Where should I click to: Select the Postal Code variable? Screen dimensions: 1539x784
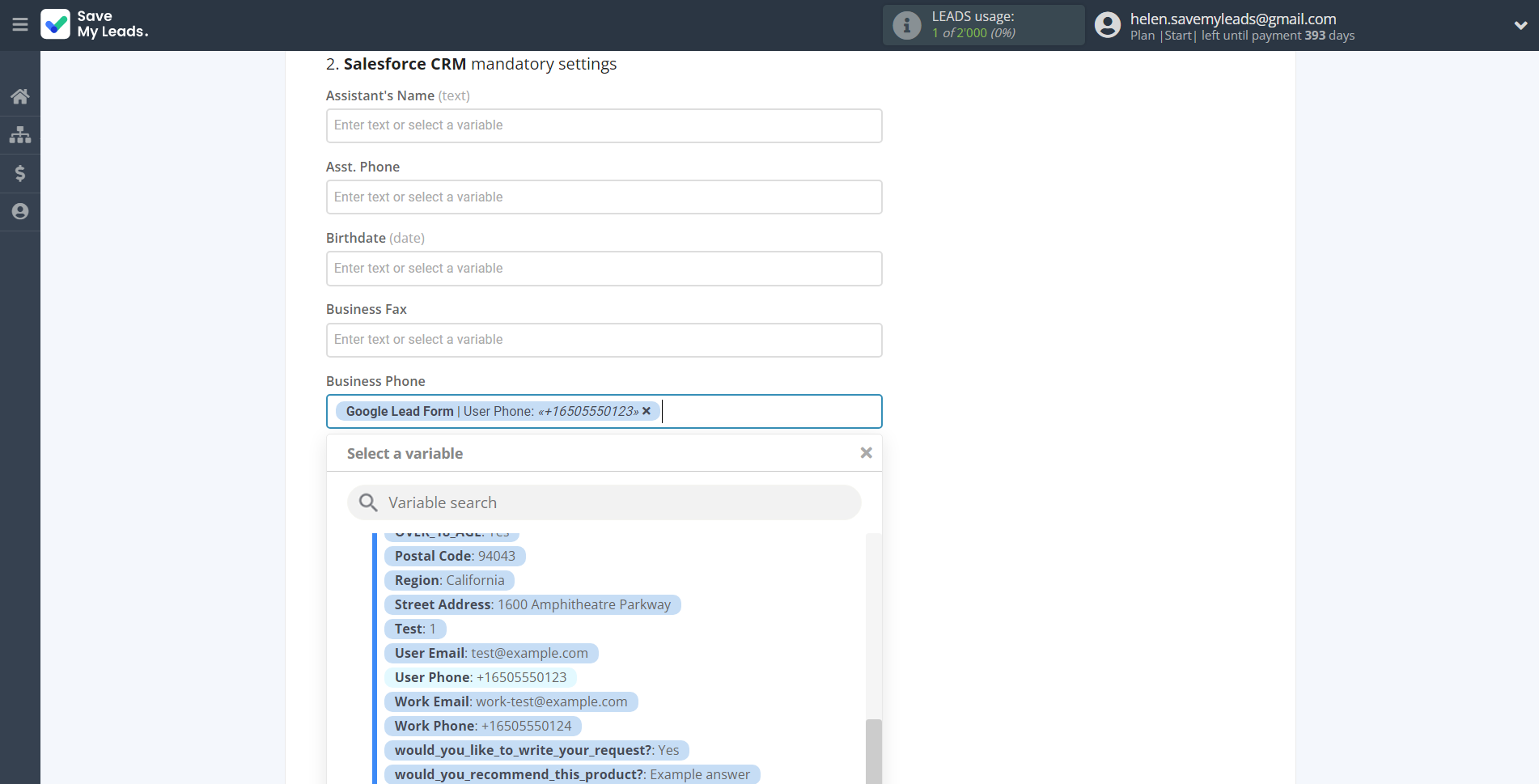455,556
